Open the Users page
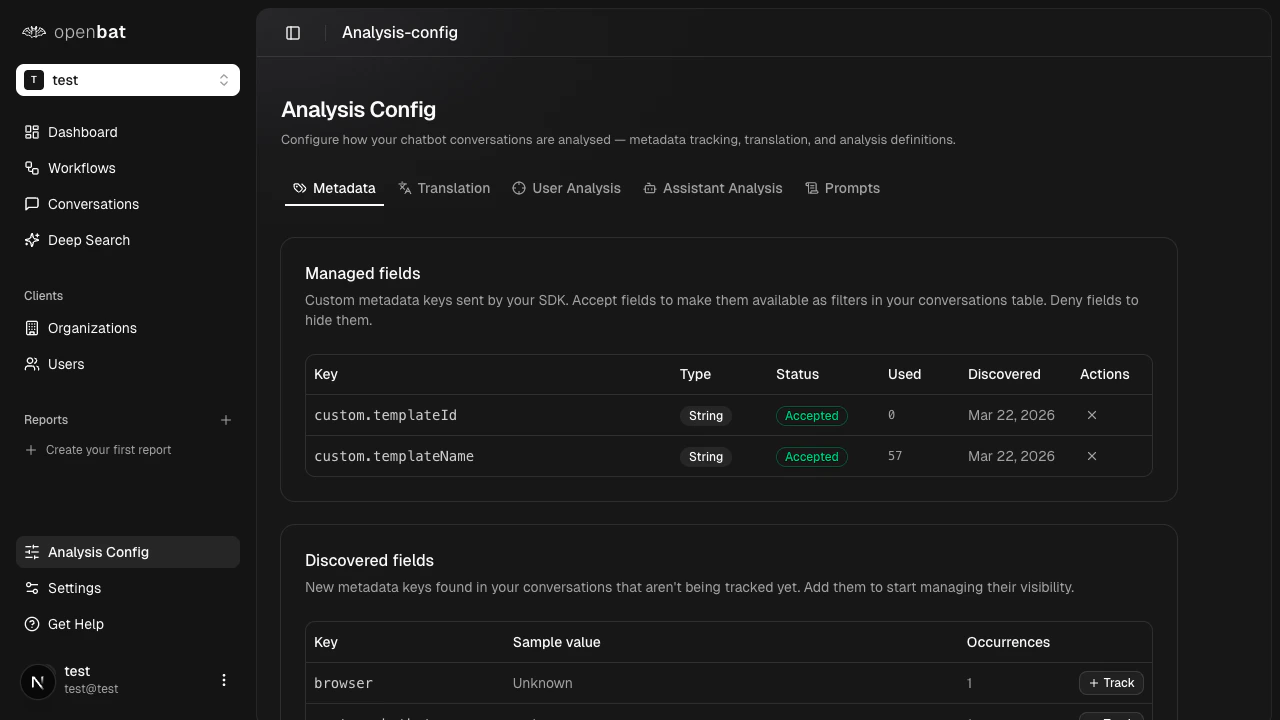 [x=66, y=364]
